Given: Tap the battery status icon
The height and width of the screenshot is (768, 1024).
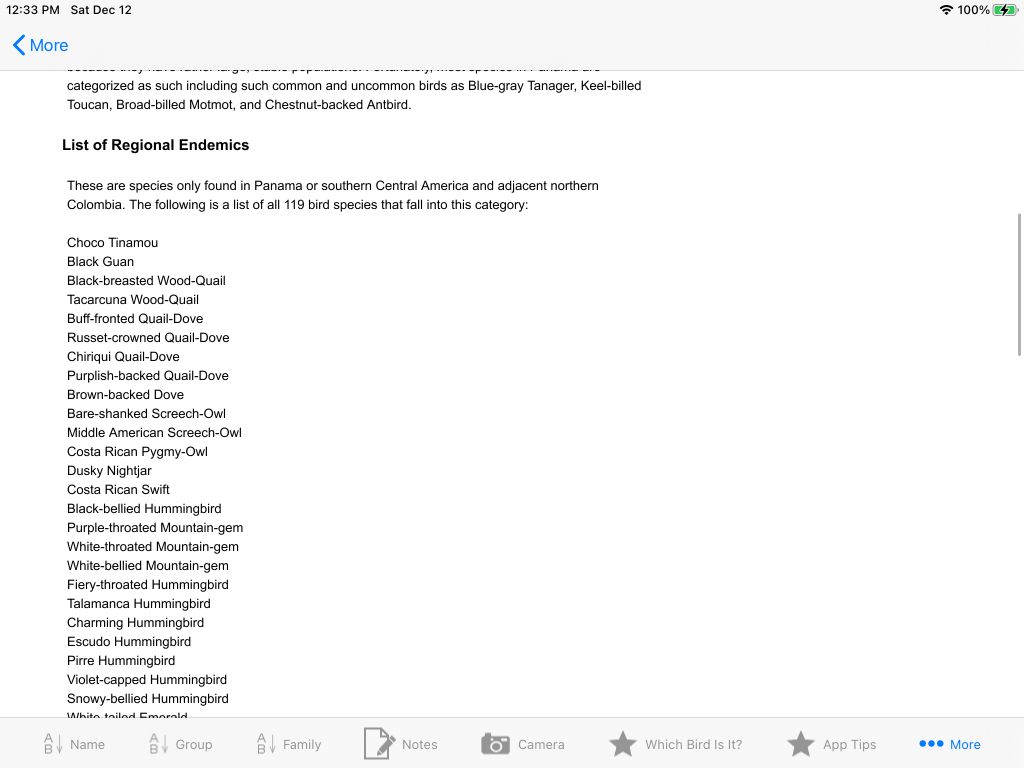Looking at the screenshot, I should pyautogui.click(x=1005, y=10).
